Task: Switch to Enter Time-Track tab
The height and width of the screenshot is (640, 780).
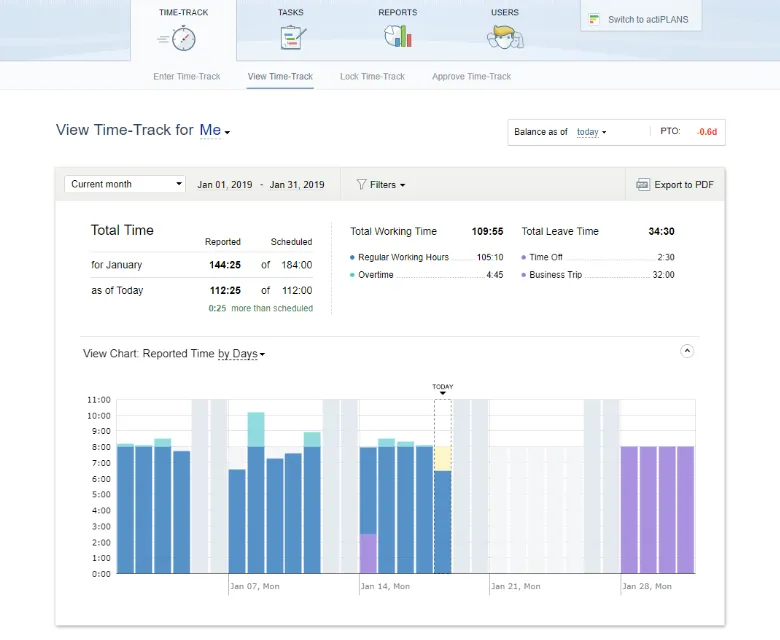Action: click(187, 77)
